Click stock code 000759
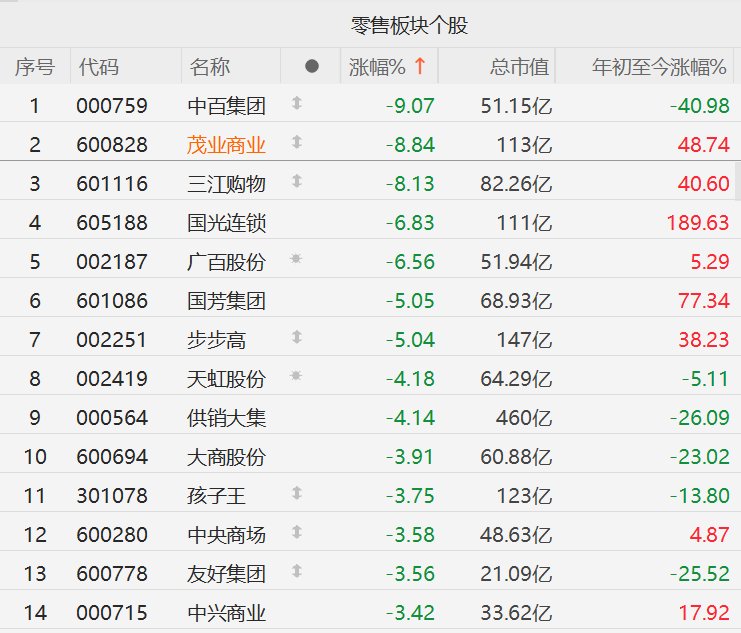 point(112,106)
